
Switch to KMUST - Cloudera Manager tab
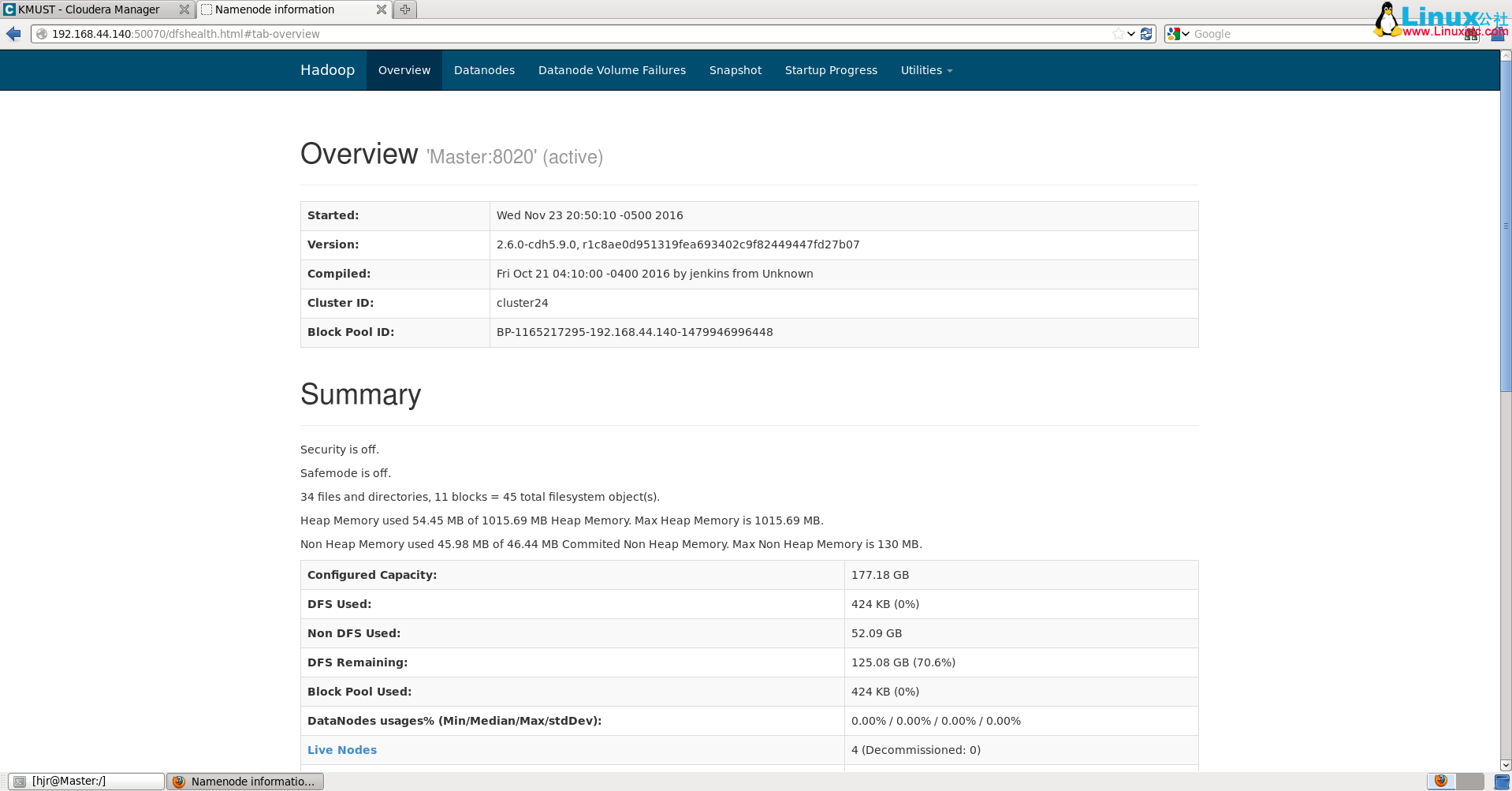(88, 9)
